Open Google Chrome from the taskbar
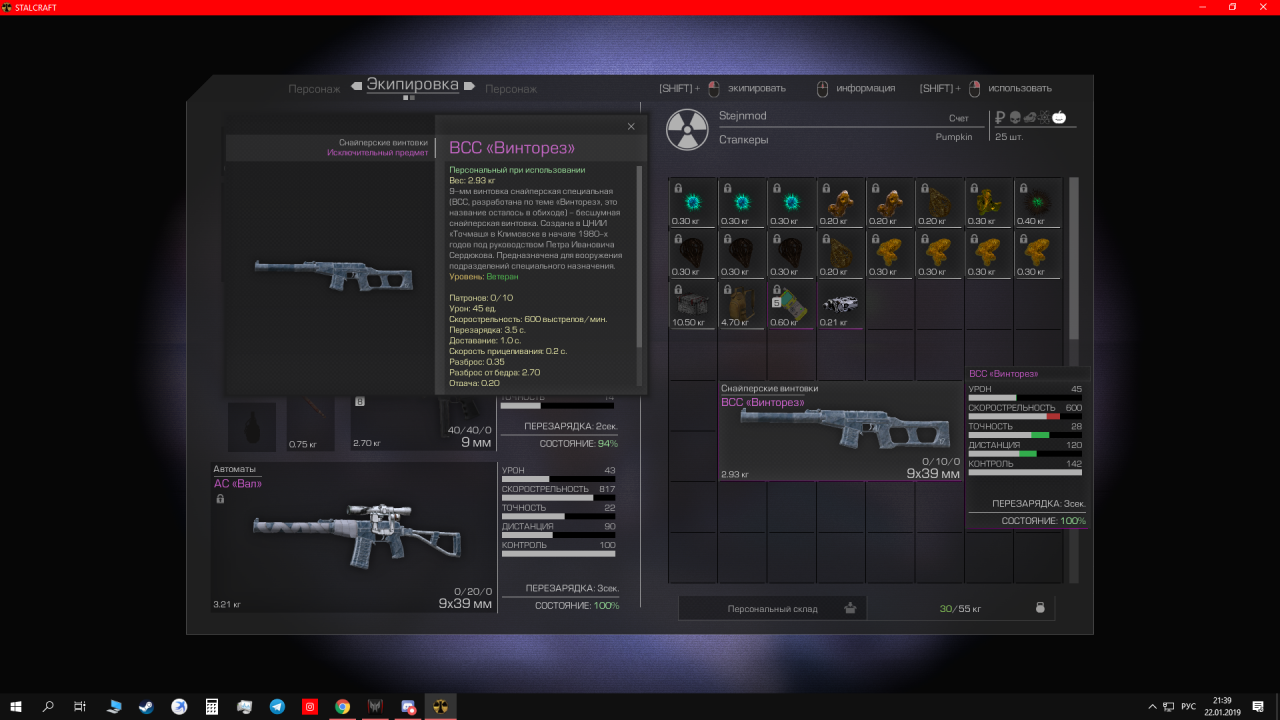This screenshot has width=1280, height=720. tap(342, 706)
